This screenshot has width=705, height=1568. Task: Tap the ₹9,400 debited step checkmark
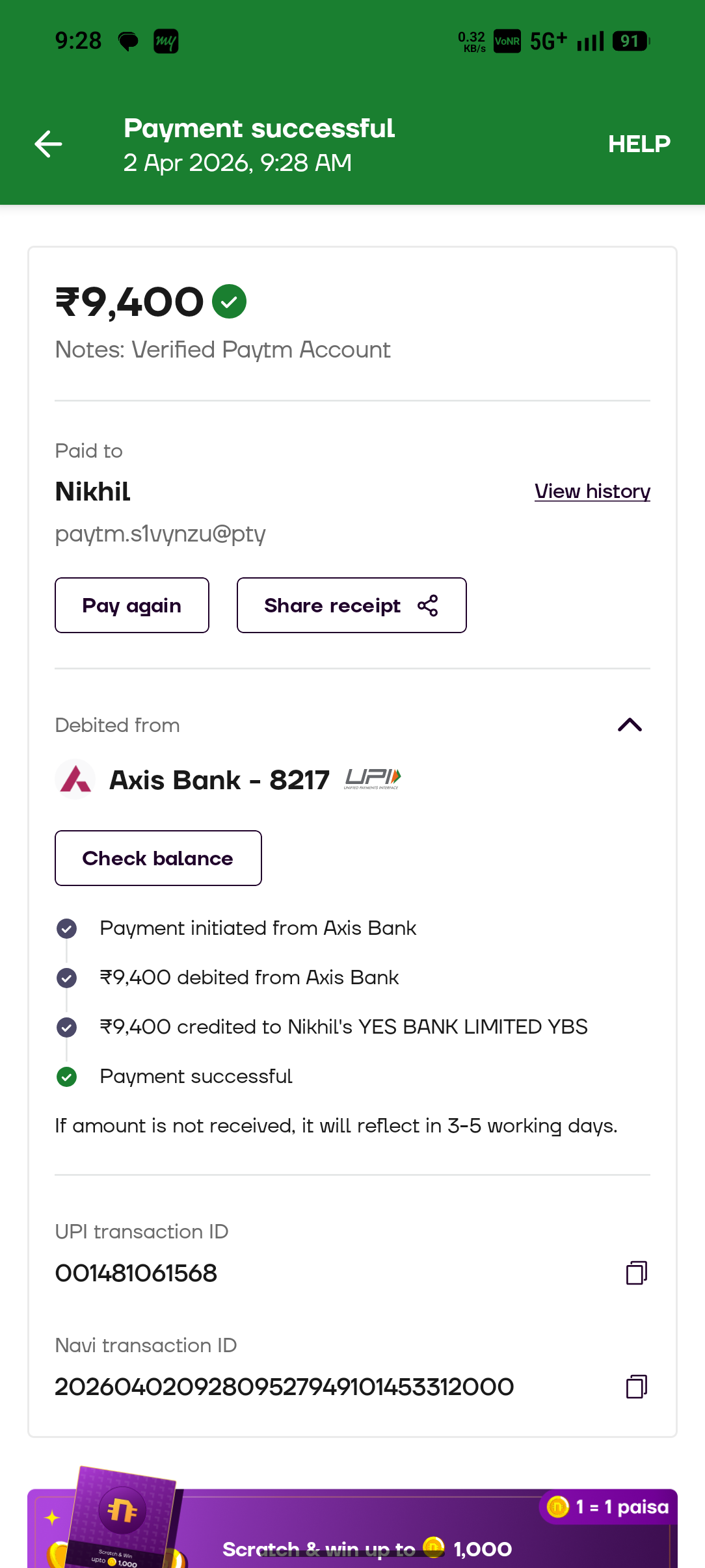(x=66, y=978)
